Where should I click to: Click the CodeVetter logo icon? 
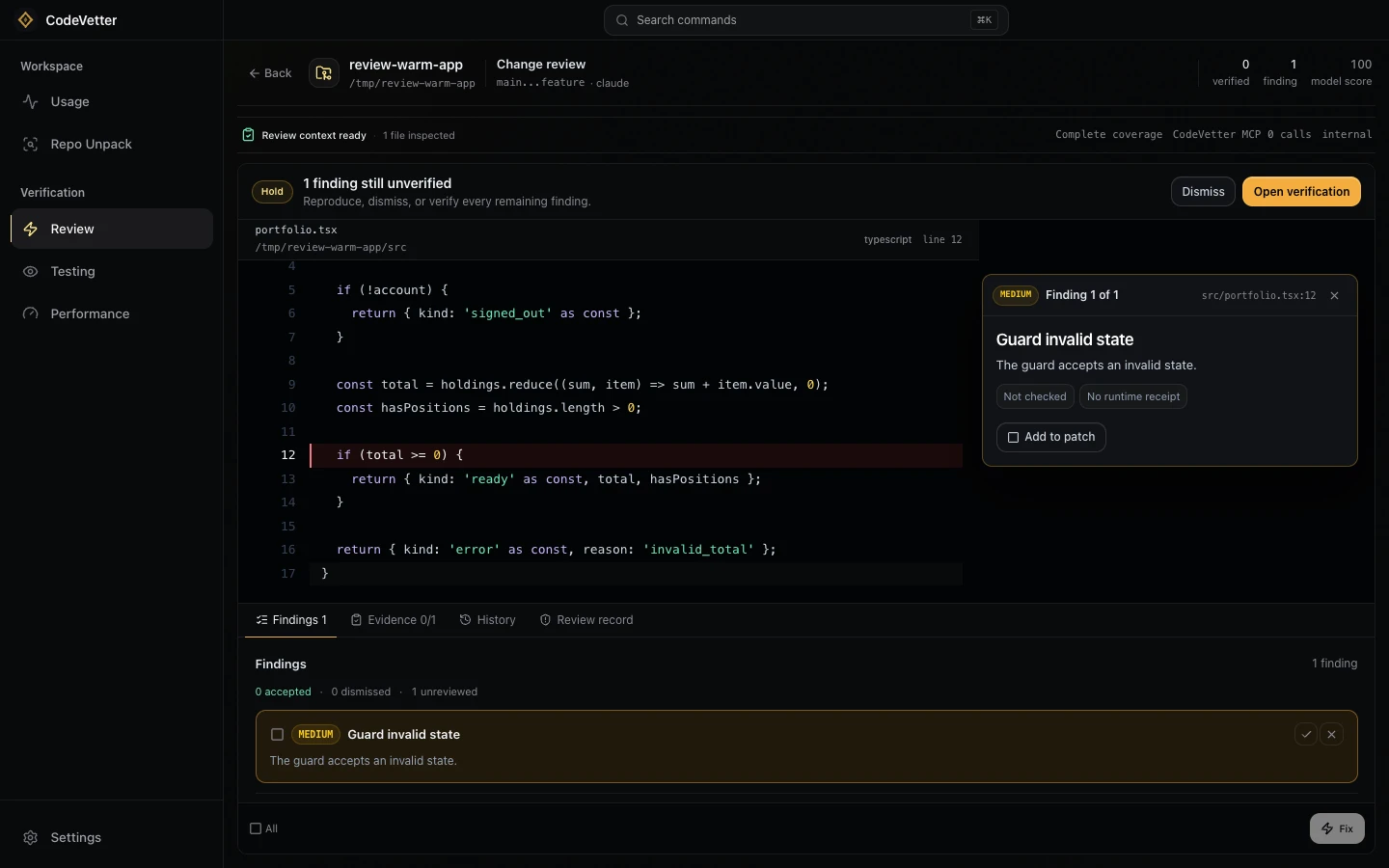[26, 20]
